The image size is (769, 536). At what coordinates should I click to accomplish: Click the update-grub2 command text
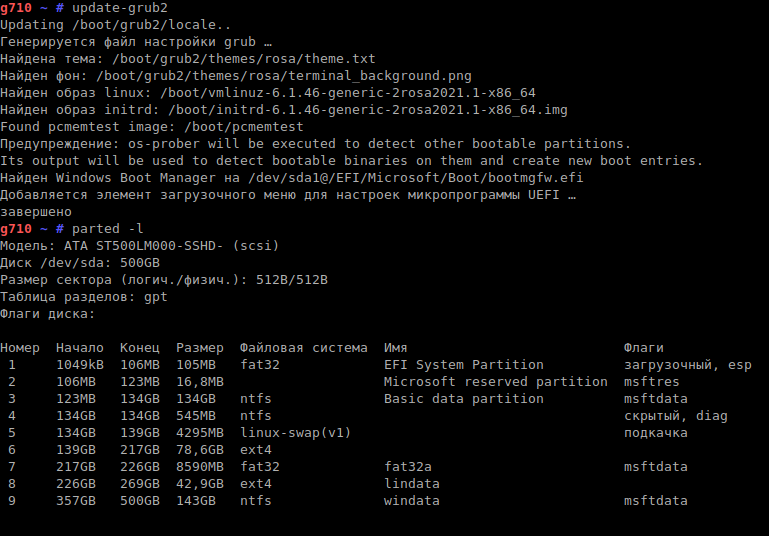(111, 8)
